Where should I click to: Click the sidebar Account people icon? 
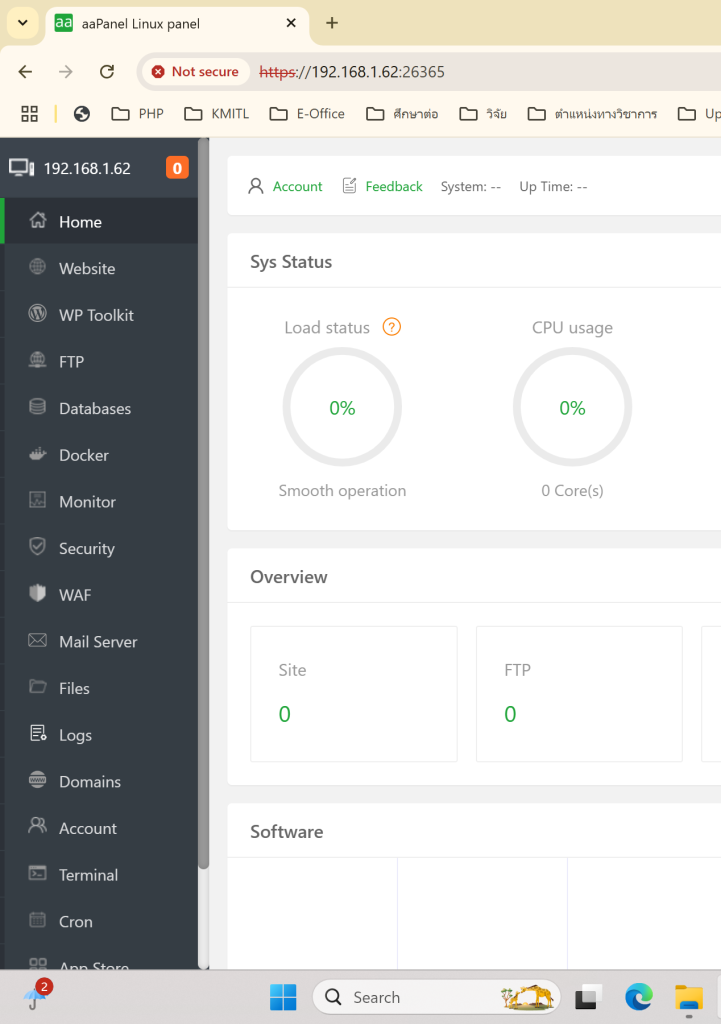coord(38,827)
